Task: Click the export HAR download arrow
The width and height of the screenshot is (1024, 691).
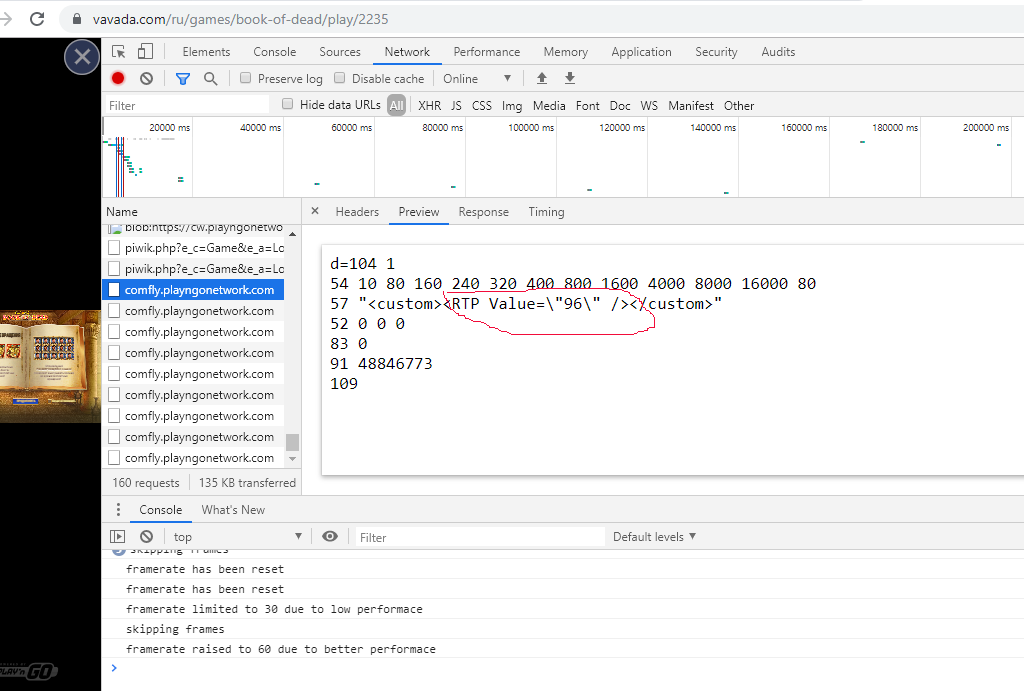Action: click(x=570, y=79)
